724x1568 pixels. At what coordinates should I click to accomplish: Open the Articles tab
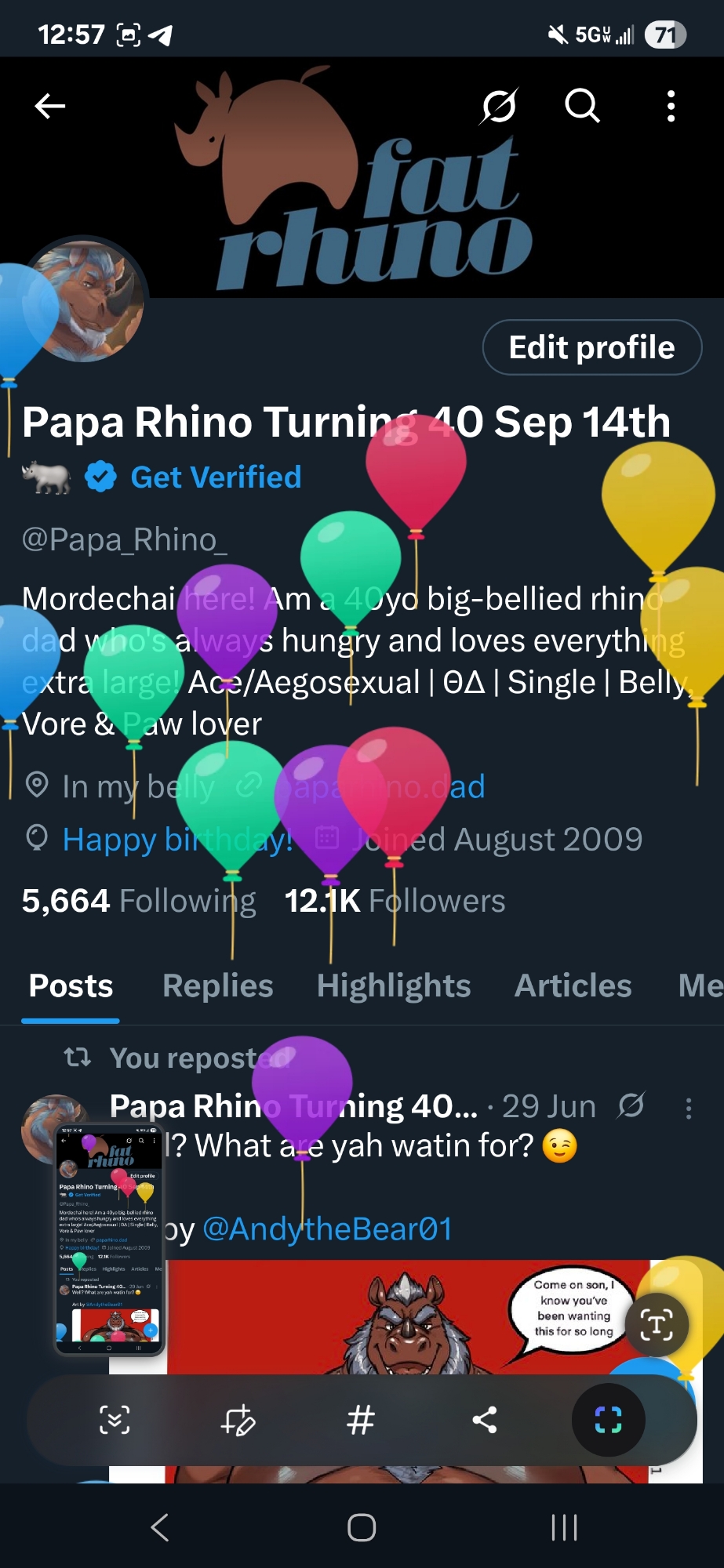[x=573, y=985]
